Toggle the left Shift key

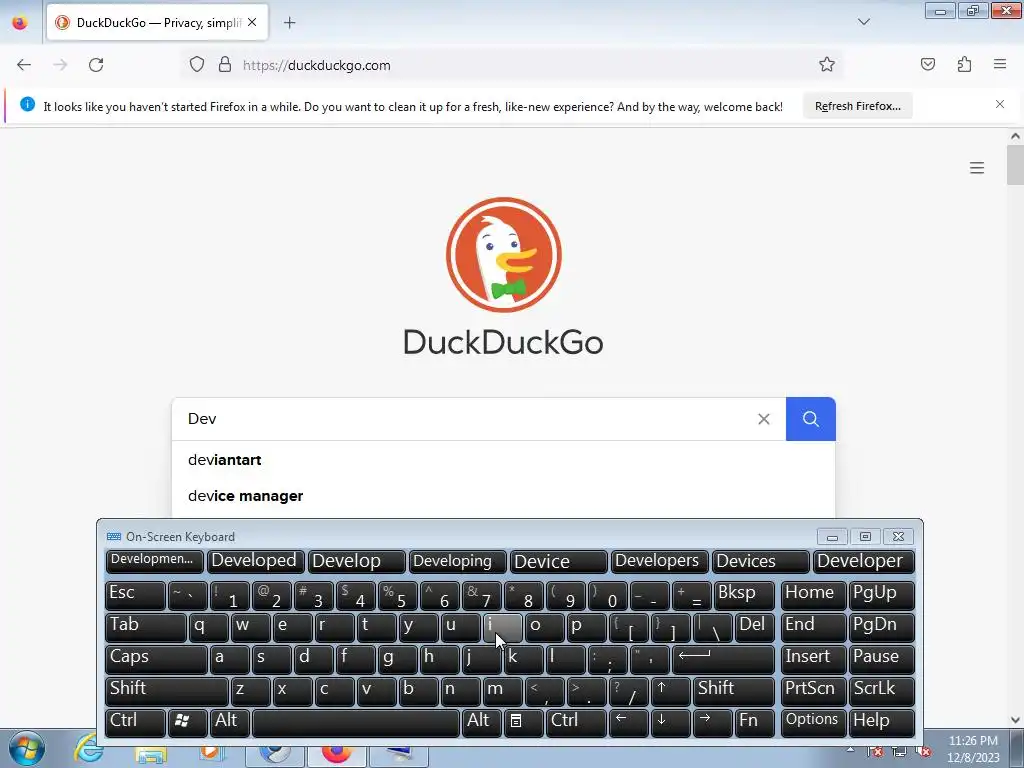(166, 690)
